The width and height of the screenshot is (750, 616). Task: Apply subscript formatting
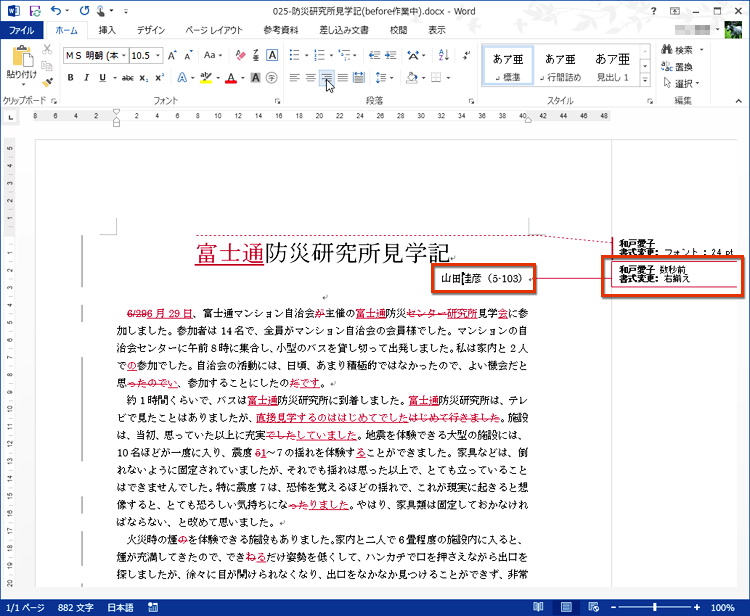[x=143, y=77]
